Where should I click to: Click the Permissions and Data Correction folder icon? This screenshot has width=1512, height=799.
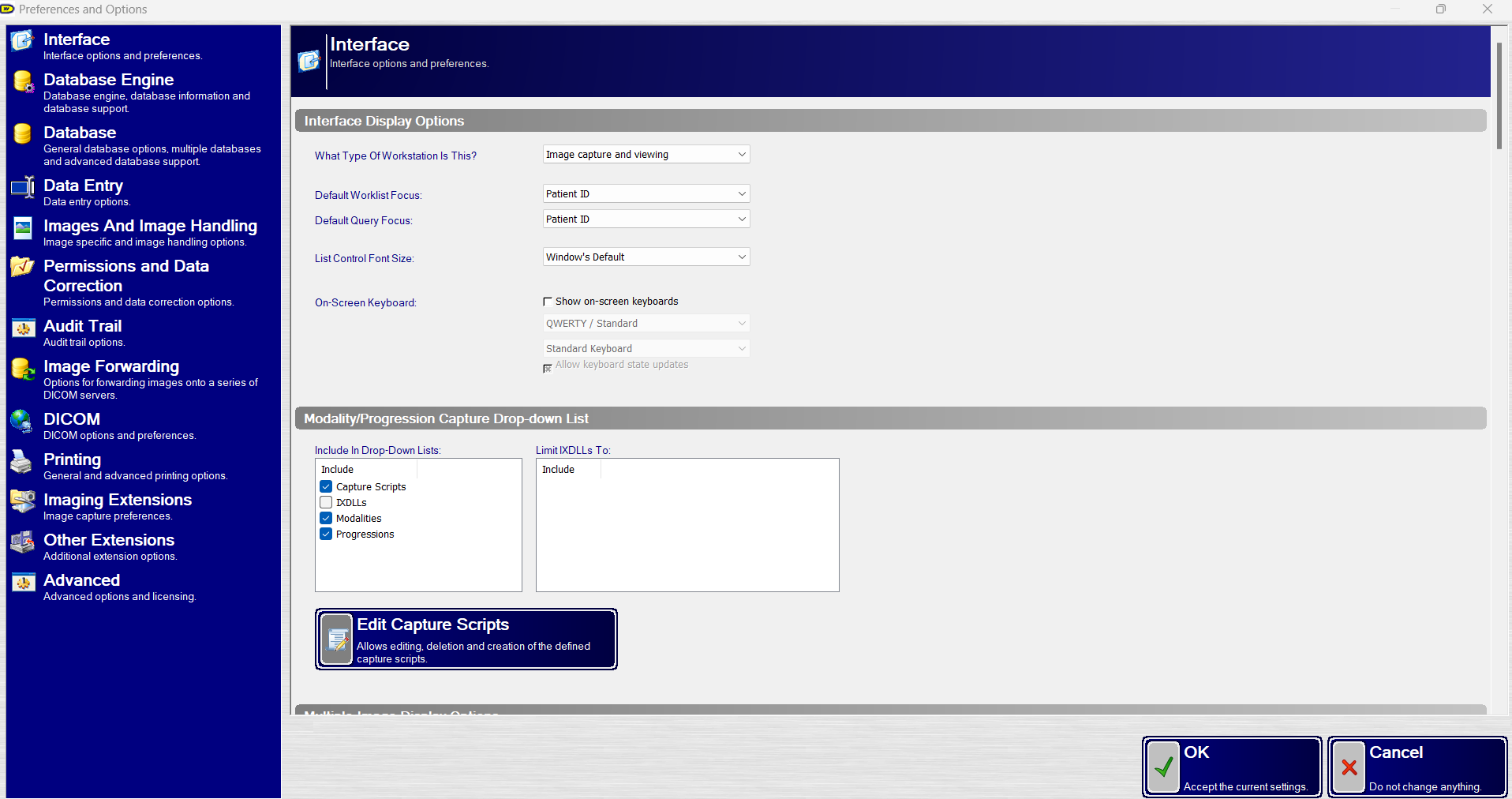23,267
